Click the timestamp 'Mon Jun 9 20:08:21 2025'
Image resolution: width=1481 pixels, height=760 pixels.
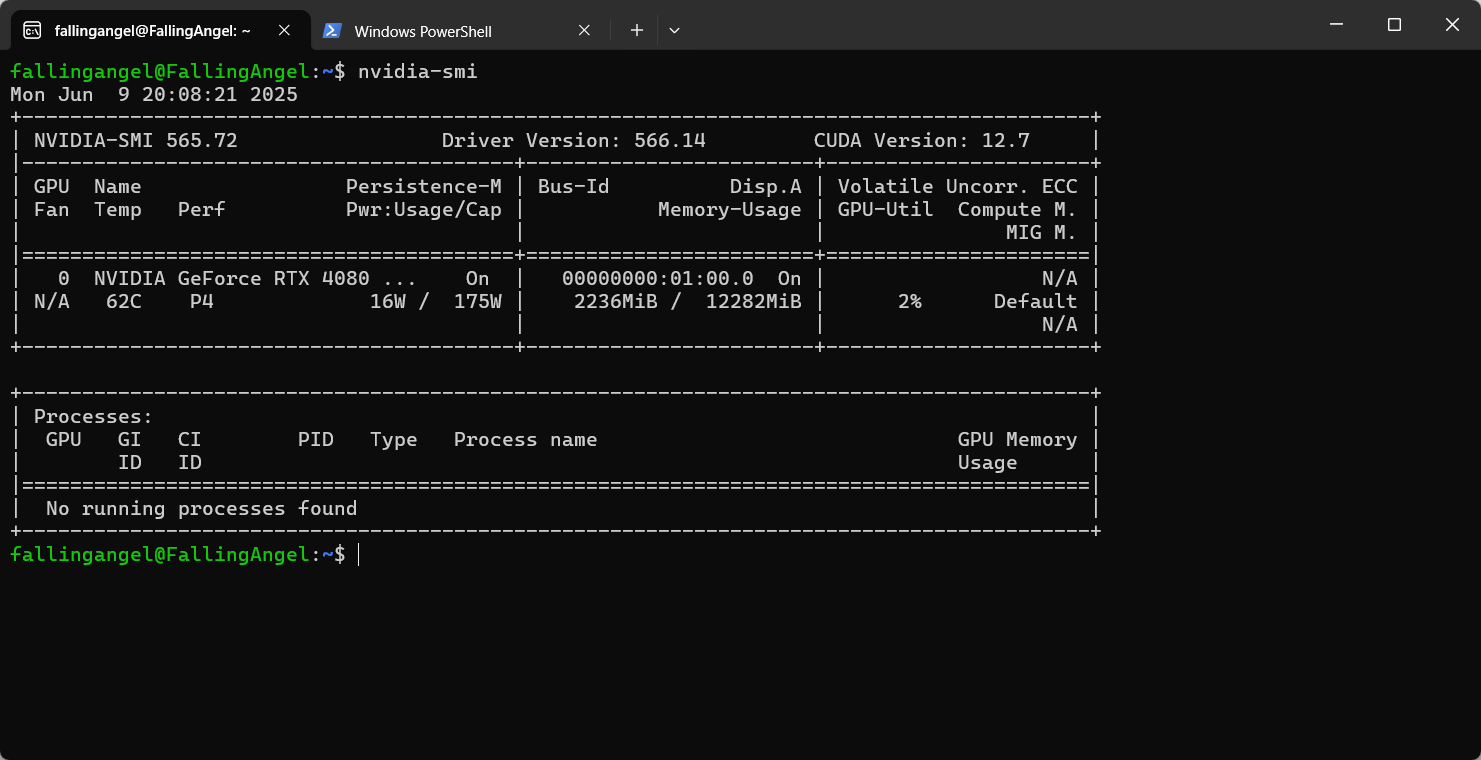pos(154,95)
